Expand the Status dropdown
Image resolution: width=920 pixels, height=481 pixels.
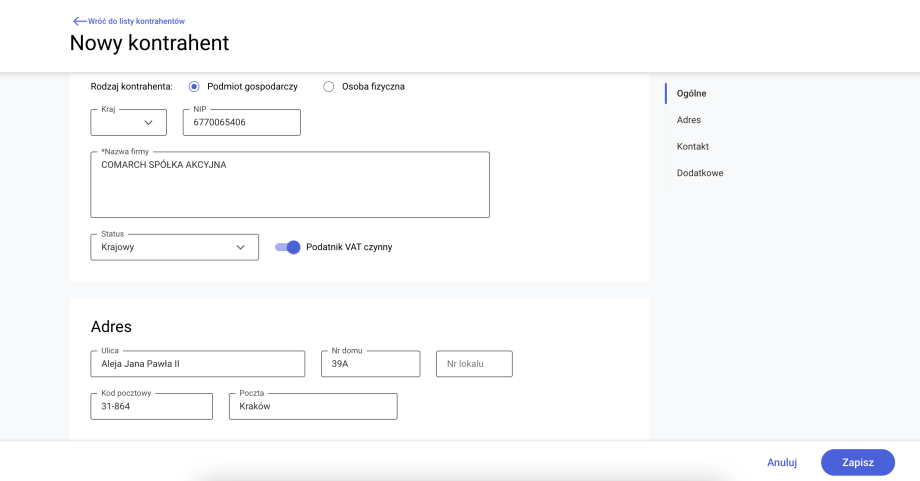174,247
